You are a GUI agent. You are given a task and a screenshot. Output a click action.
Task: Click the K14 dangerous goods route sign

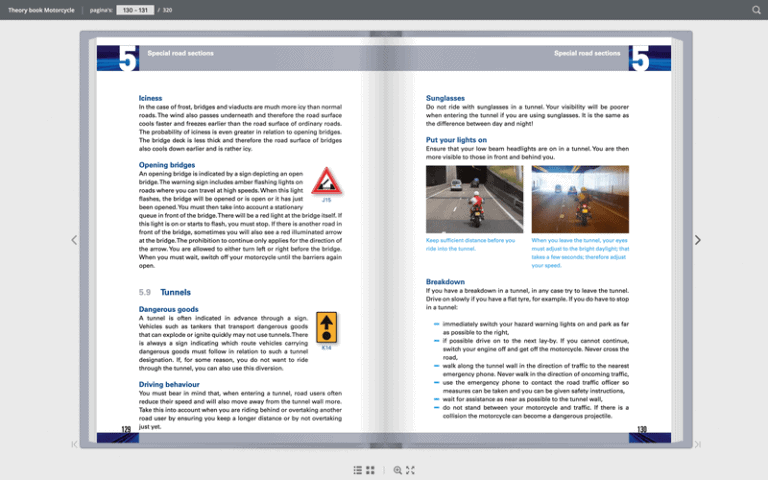click(326, 328)
